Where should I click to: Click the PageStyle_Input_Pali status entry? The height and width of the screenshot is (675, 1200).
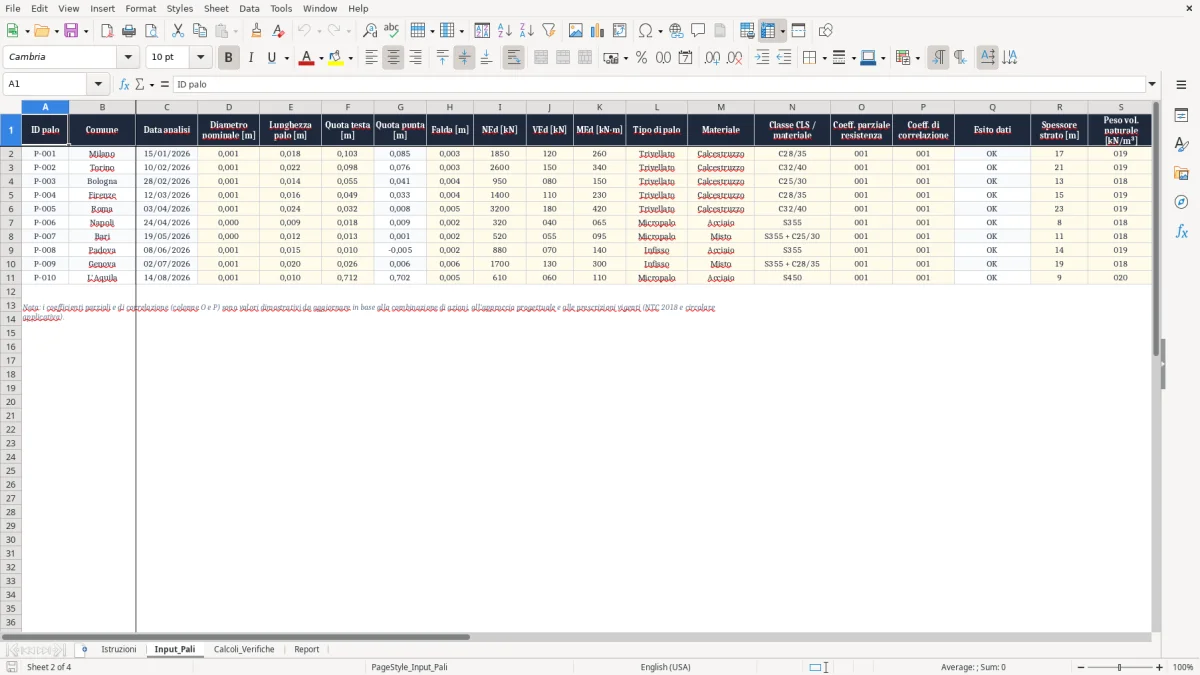[x=409, y=667]
